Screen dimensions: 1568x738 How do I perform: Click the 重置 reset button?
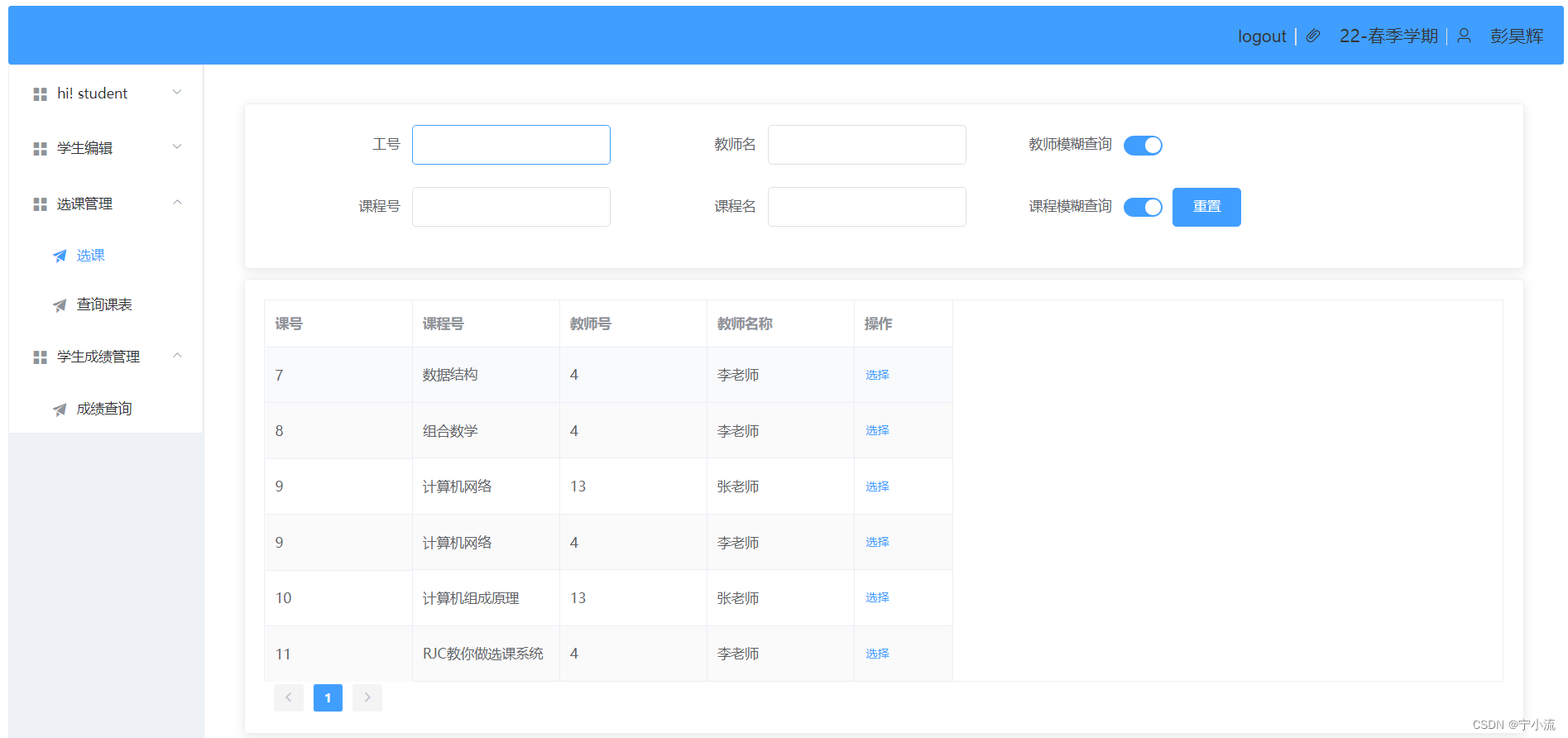[1206, 207]
